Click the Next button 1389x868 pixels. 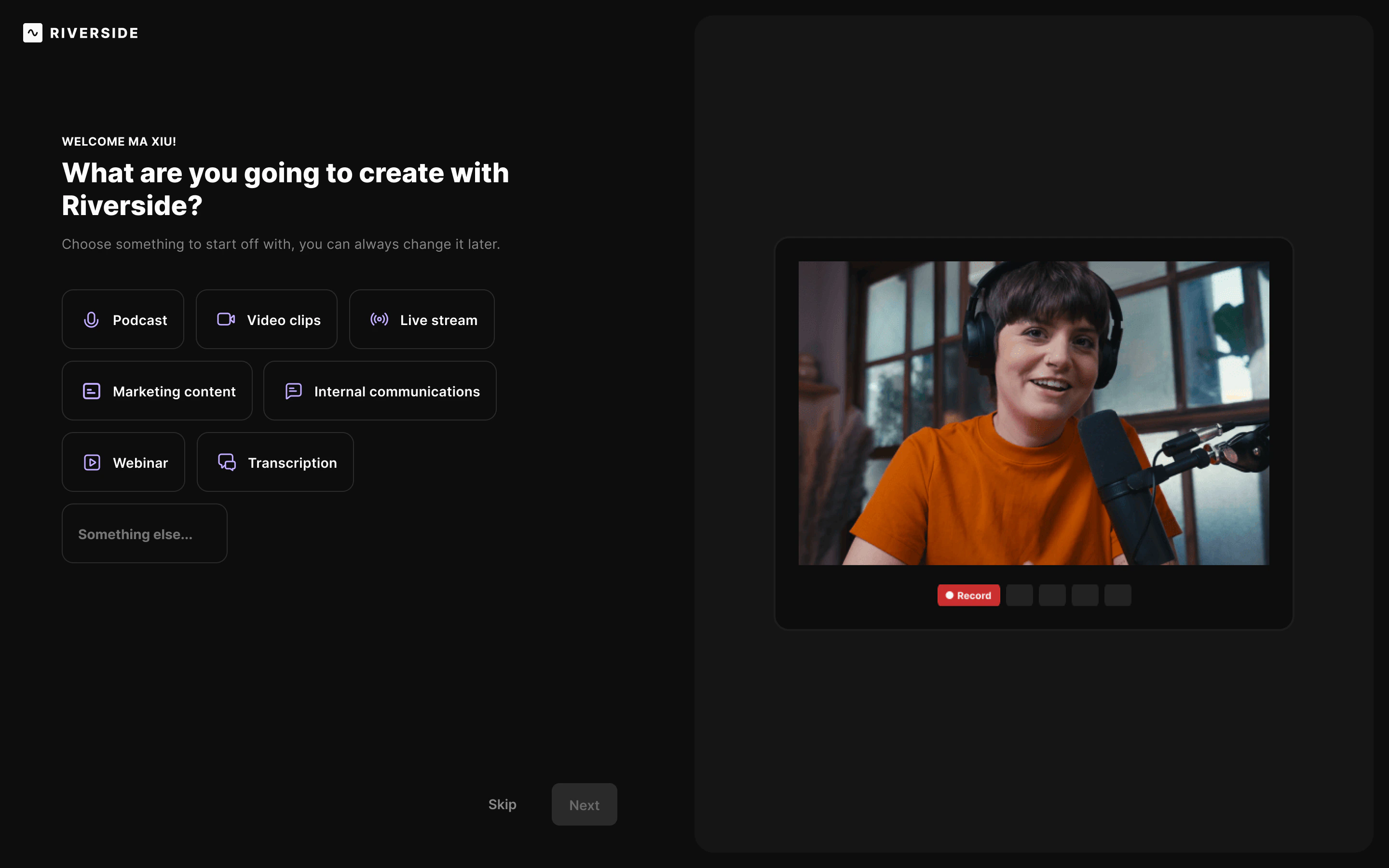pyautogui.click(x=585, y=804)
